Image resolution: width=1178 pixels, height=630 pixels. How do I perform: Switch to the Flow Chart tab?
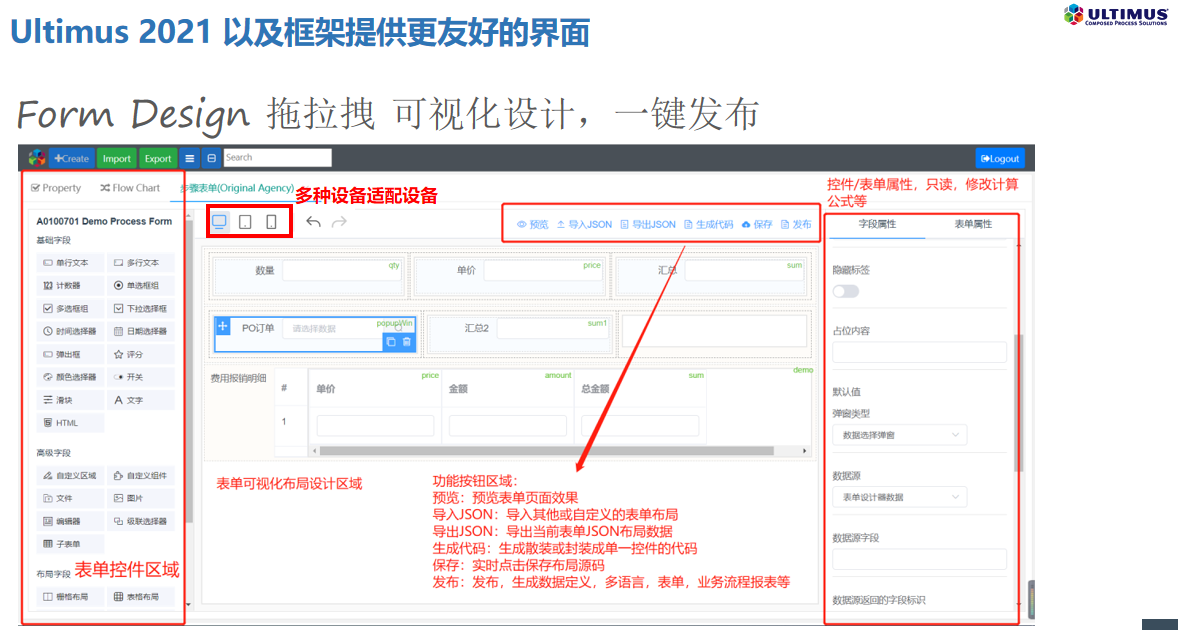tap(130, 188)
